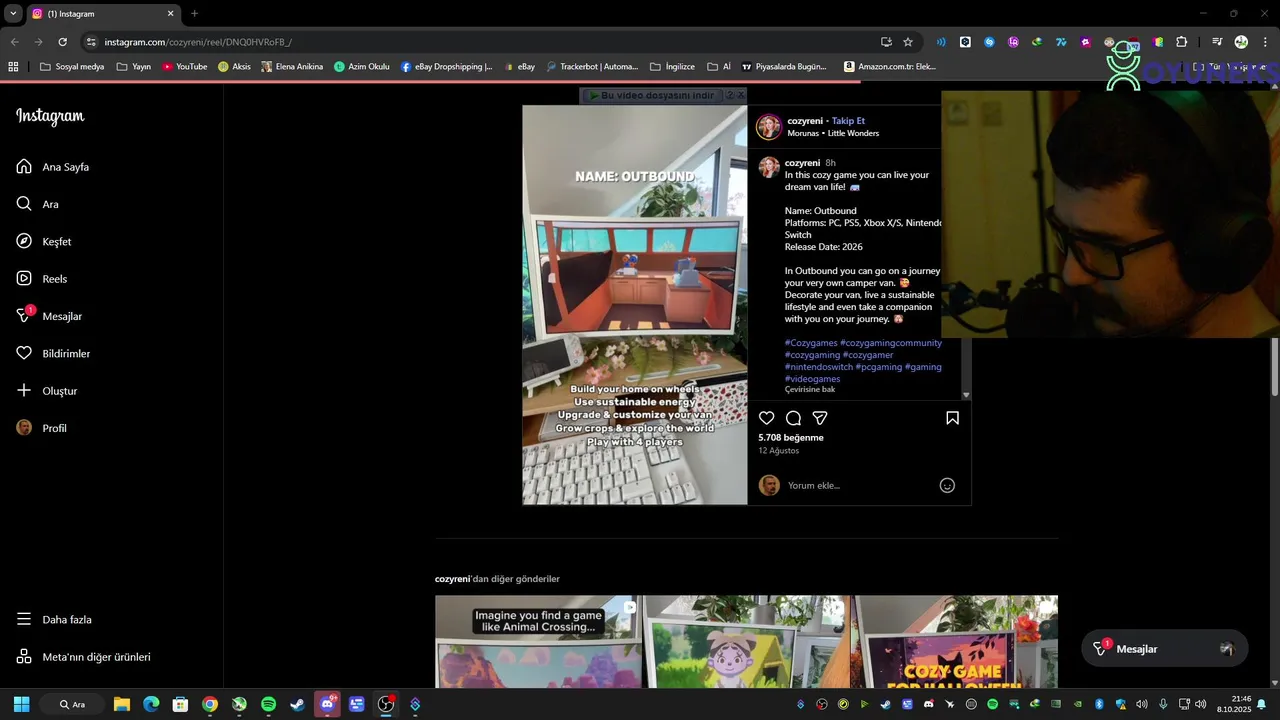Save the post with the bookmark icon

click(952, 418)
